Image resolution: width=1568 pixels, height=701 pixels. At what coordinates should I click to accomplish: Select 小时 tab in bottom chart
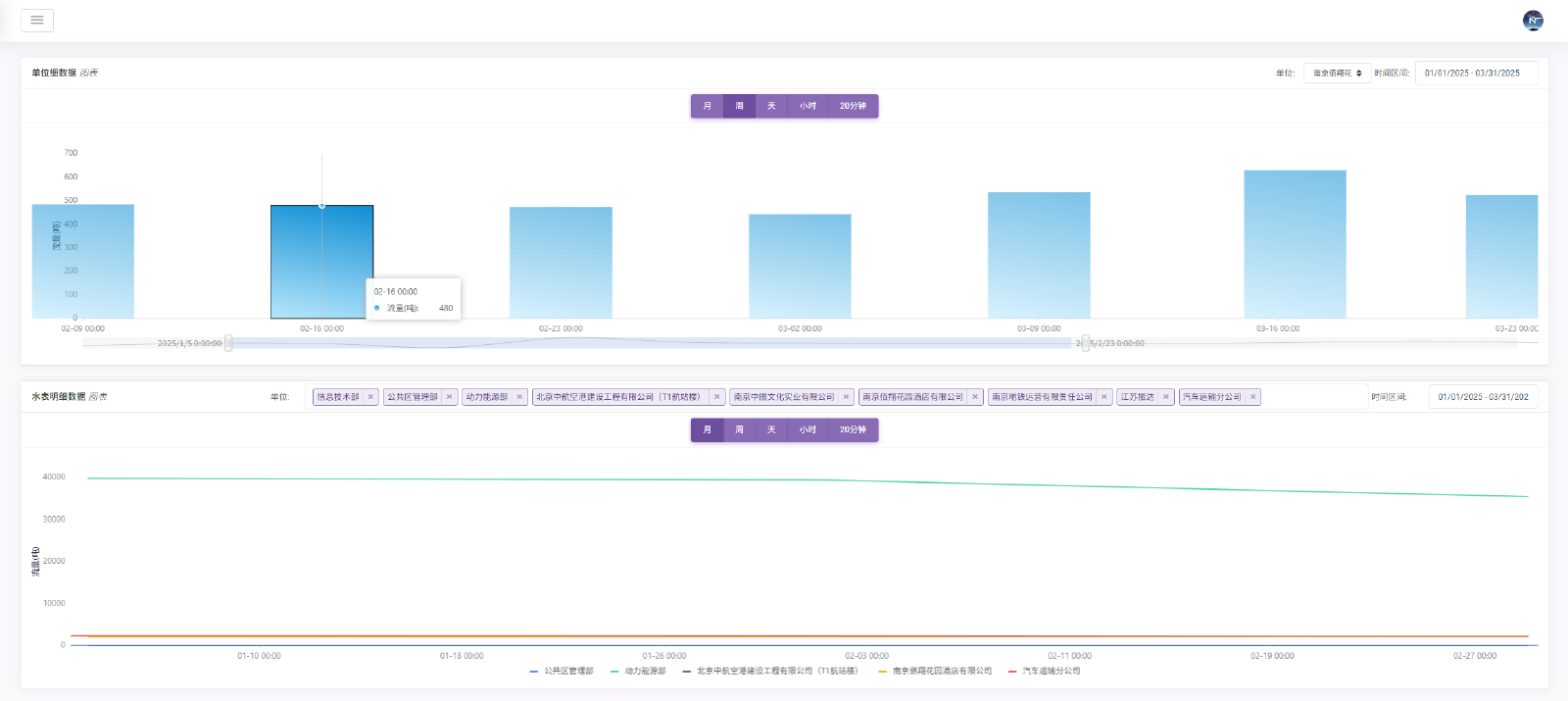coord(808,430)
